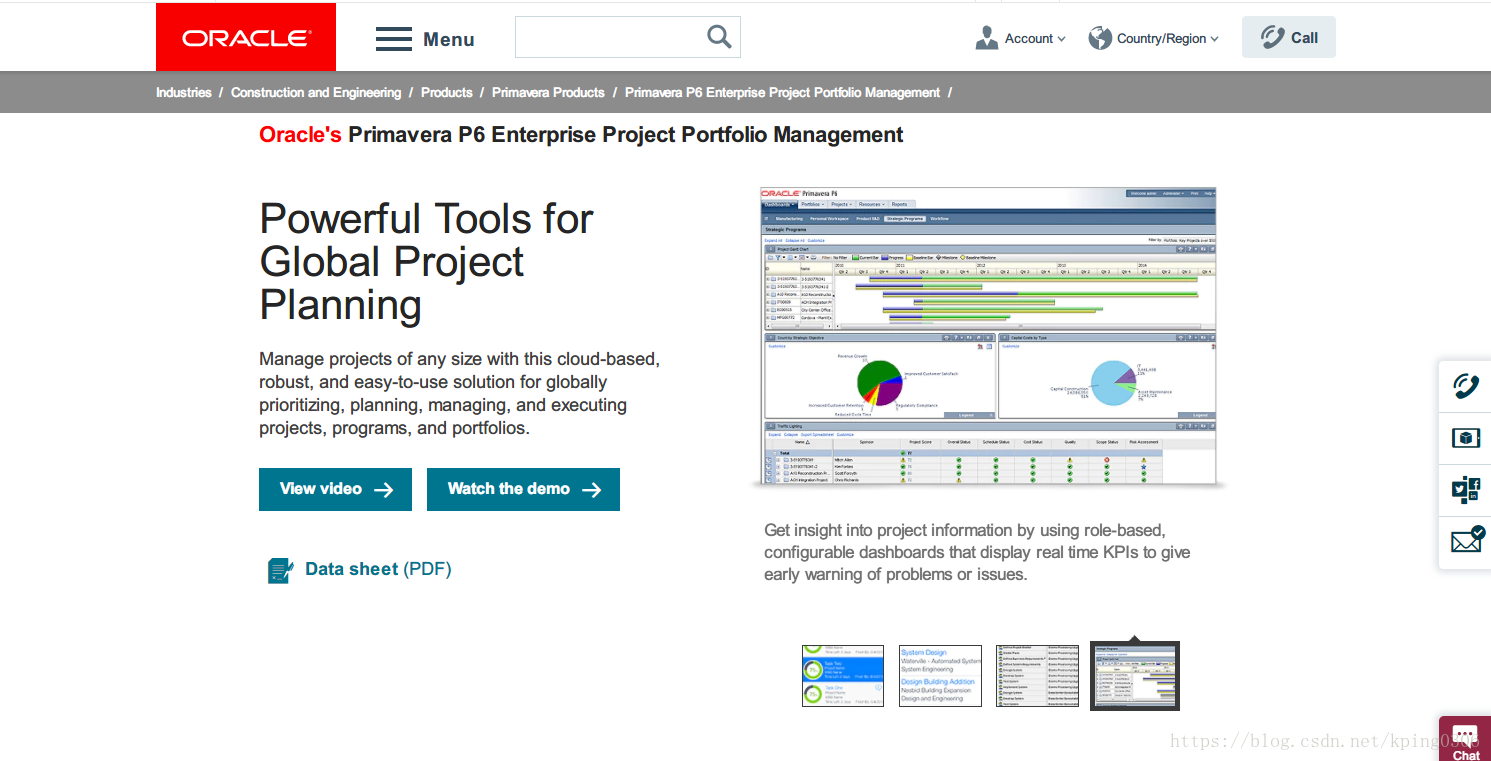The image size is (1491, 761).
Task: Click the large Primavera P6 dashboard screenshot
Action: (x=988, y=336)
